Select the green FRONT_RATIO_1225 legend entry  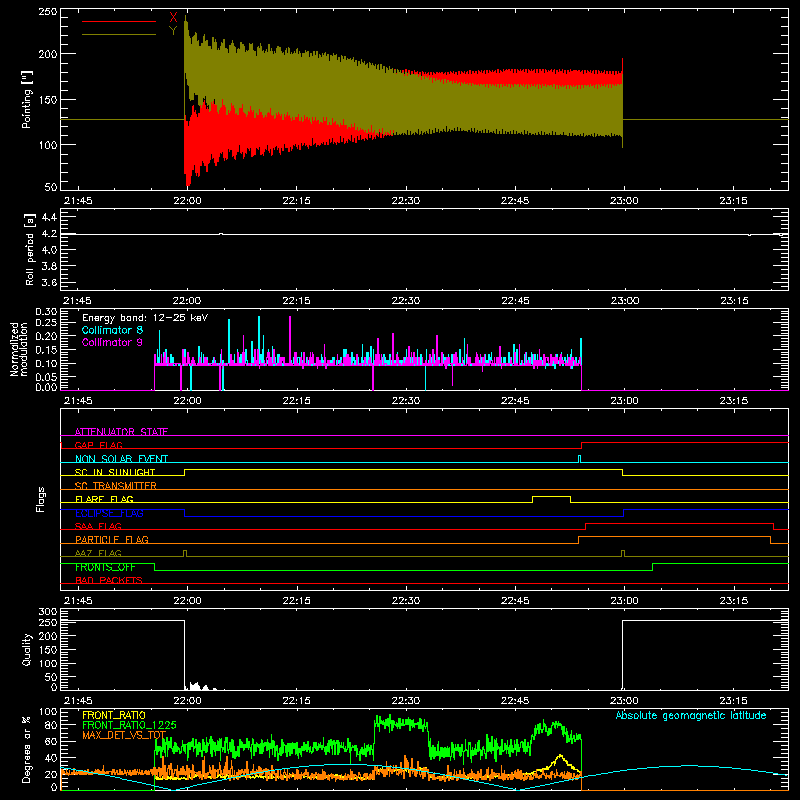(129, 725)
